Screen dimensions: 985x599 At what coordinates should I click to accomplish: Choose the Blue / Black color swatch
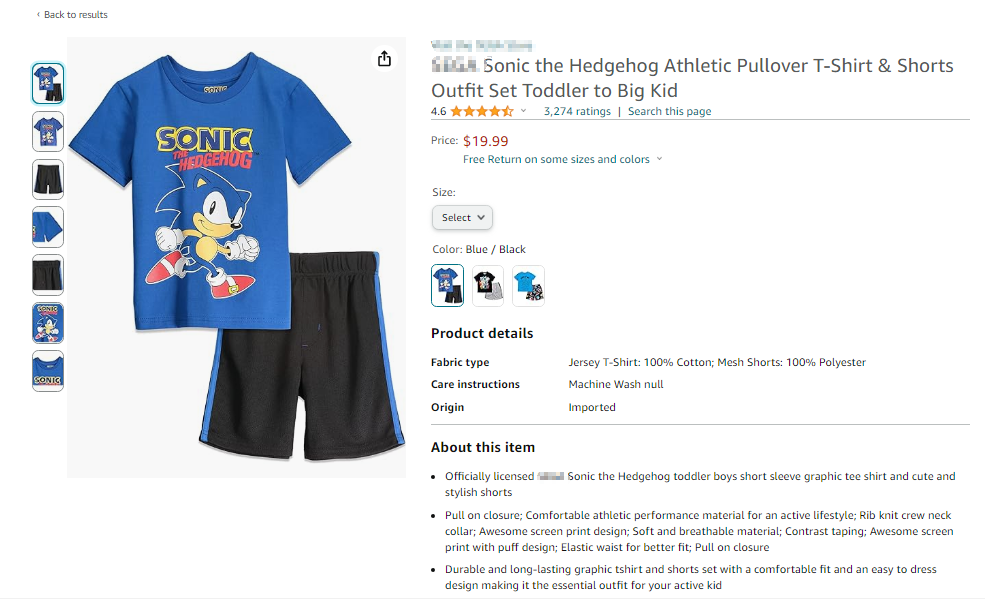click(447, 285)
